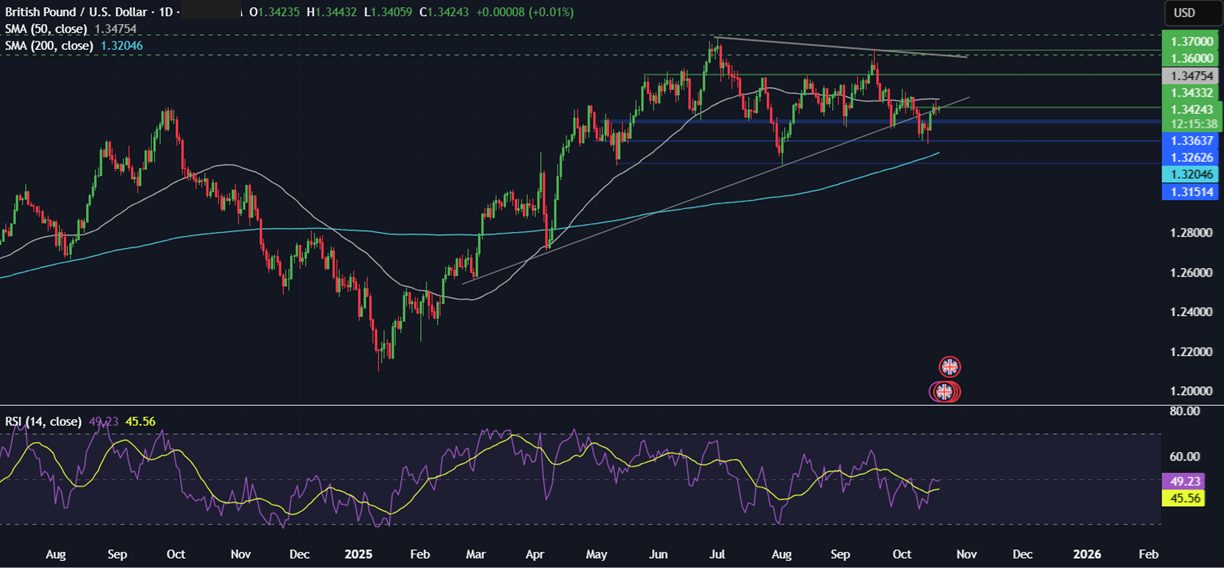Viewport: 1224px width, 568px height.
Task: Click the 2025 label on the time axis
Action: 358,553
